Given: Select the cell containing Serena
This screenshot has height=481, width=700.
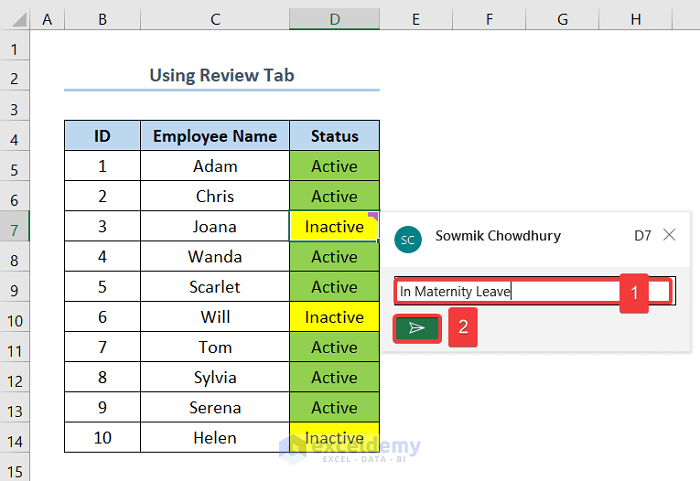Looking at the screenshot, I should [215, 407].
